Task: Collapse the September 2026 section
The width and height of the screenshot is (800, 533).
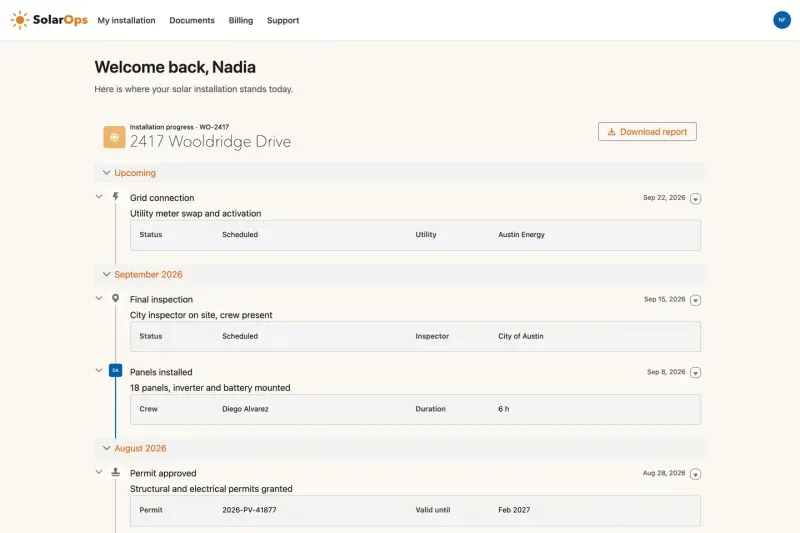Action: 106,274
